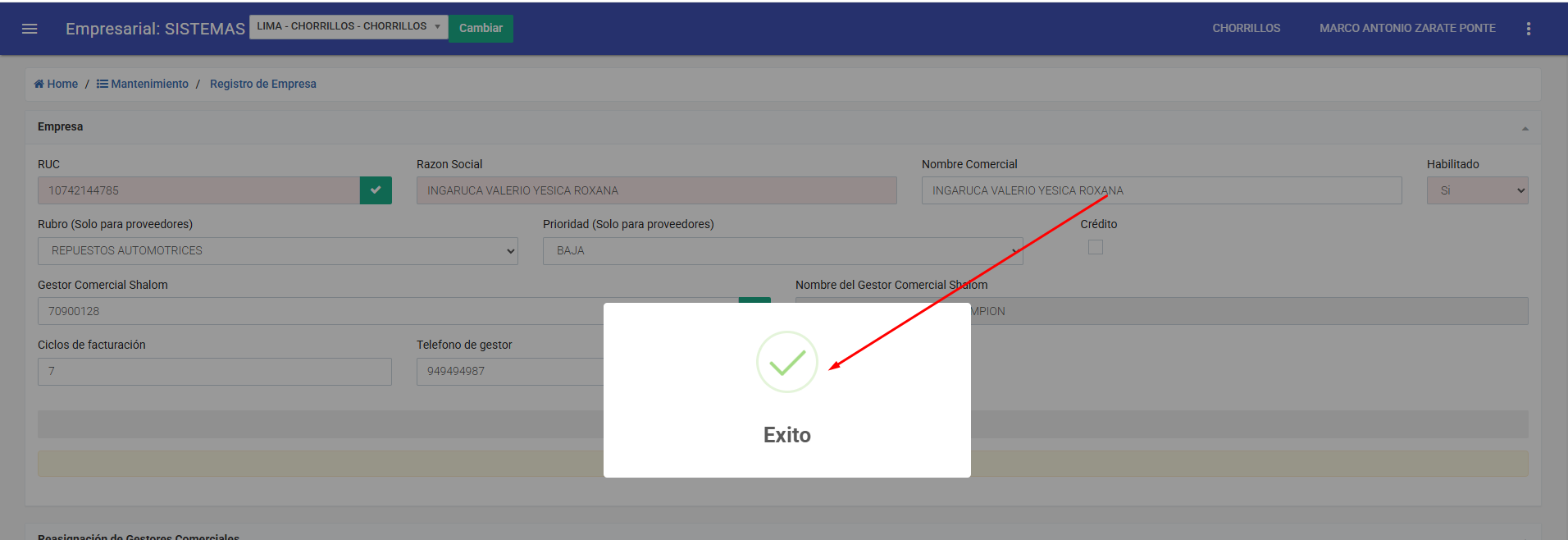
Task: Click the Mantenimiento list icon
Action: tap(102, 84)
